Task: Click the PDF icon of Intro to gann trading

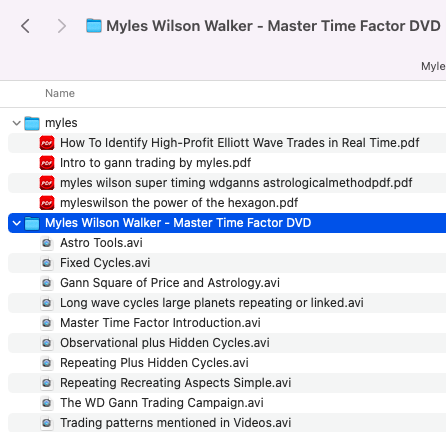Action: [x=47, y=163]
